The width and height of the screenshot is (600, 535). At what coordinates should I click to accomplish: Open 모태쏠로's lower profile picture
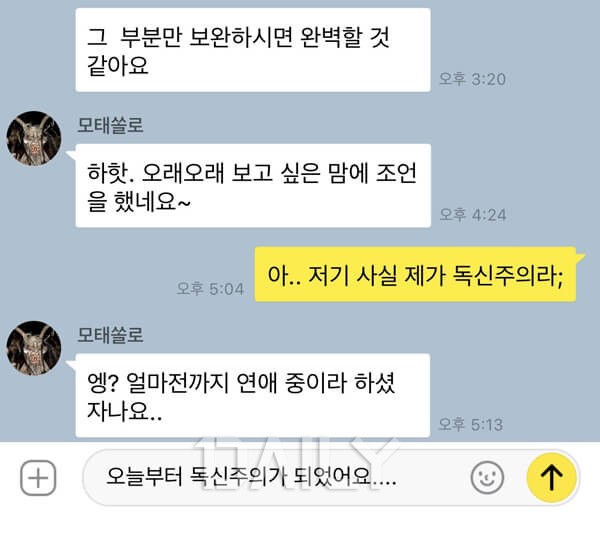34,348
